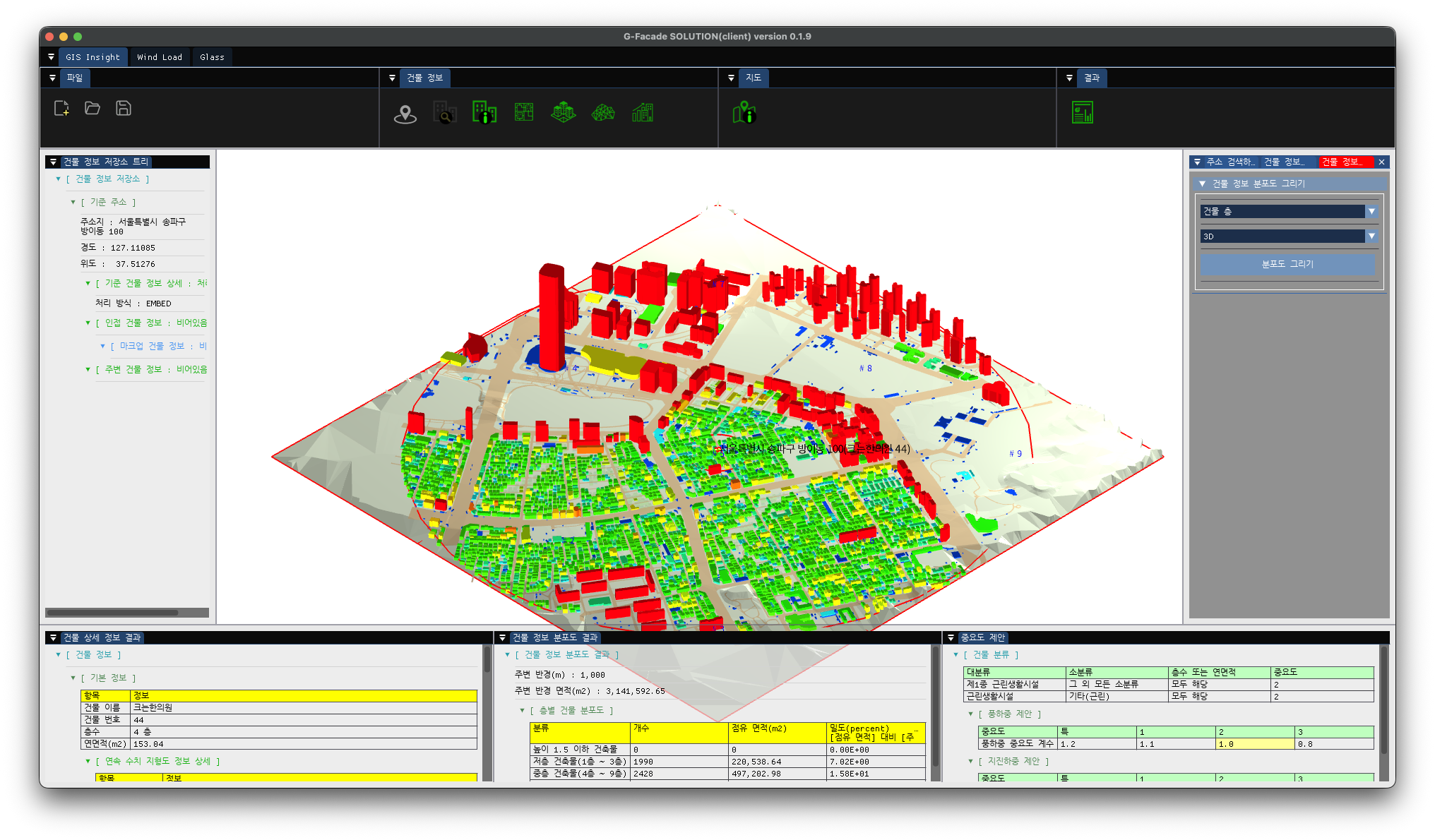
Task: Click the building search magnifier icon
Action: pyautogui.click(x=445, y=113)
